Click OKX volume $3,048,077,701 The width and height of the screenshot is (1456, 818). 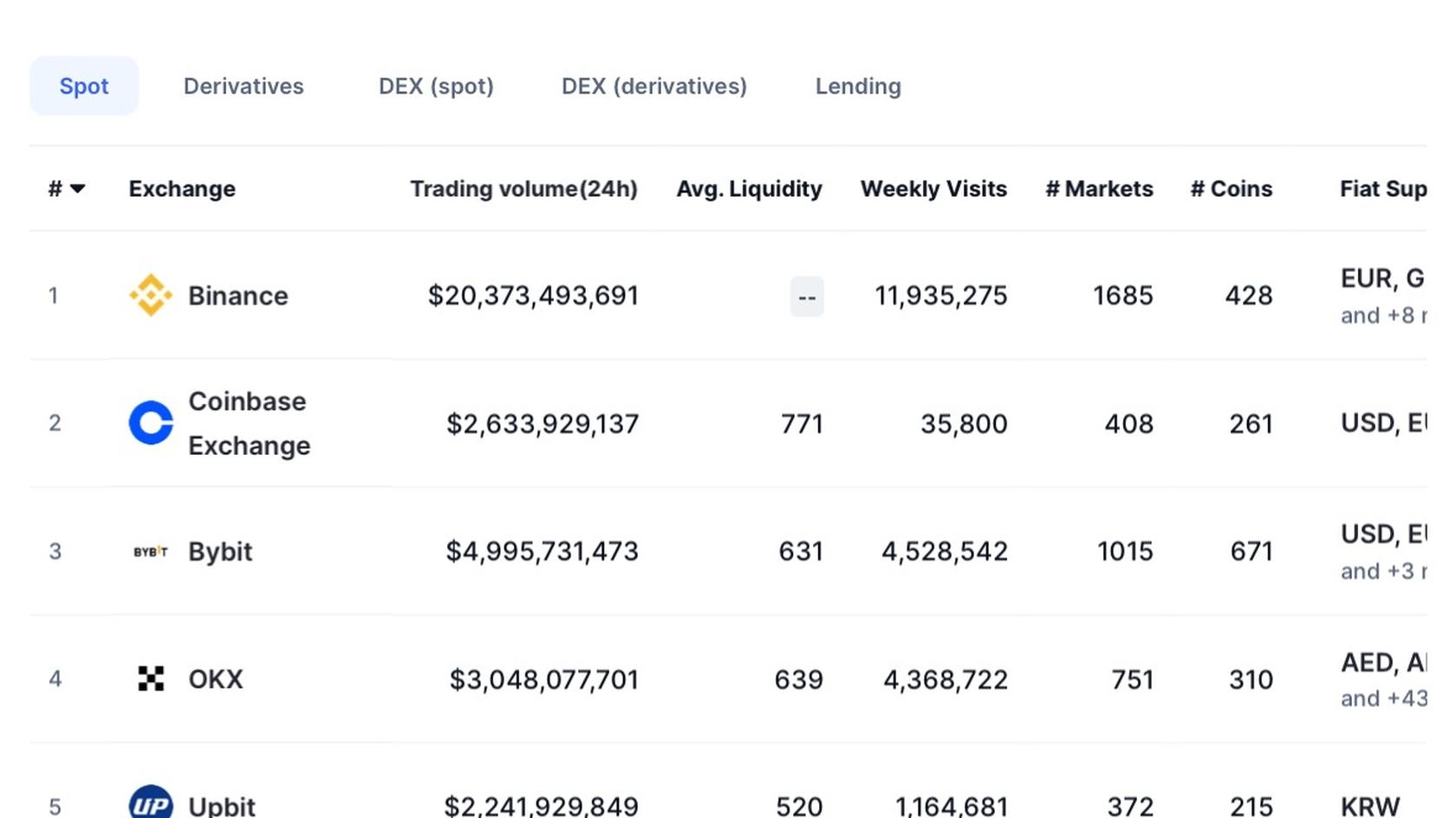pos(544,679)
